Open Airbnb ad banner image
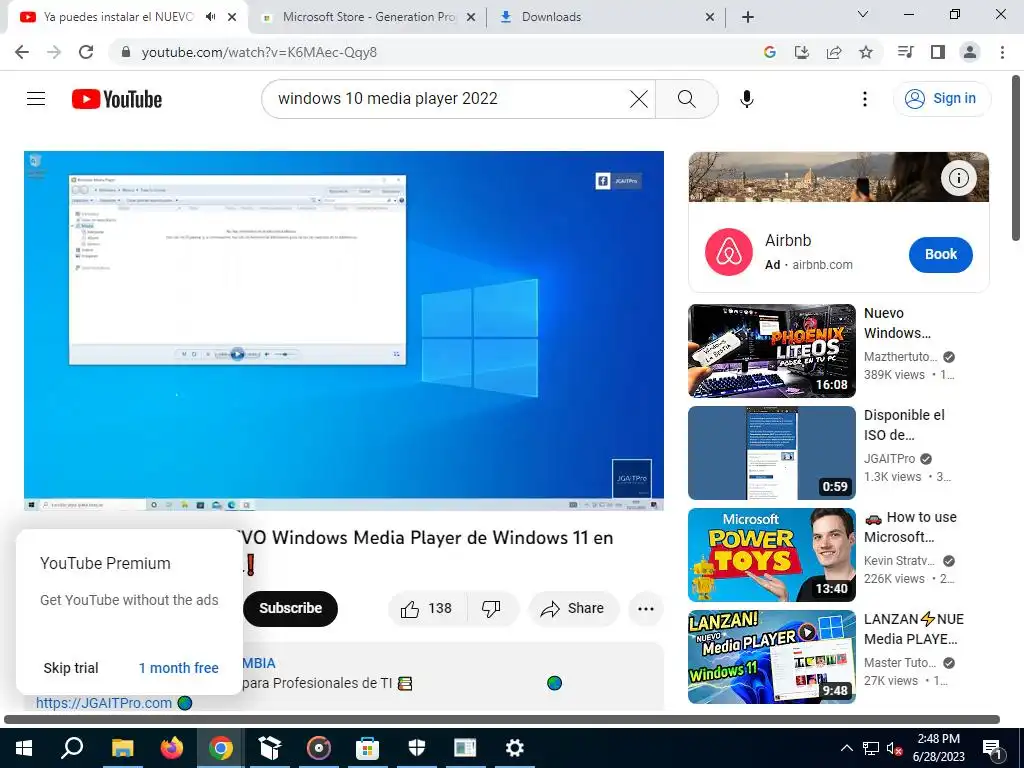1024x768 pixels. click(x=839, y=177)
